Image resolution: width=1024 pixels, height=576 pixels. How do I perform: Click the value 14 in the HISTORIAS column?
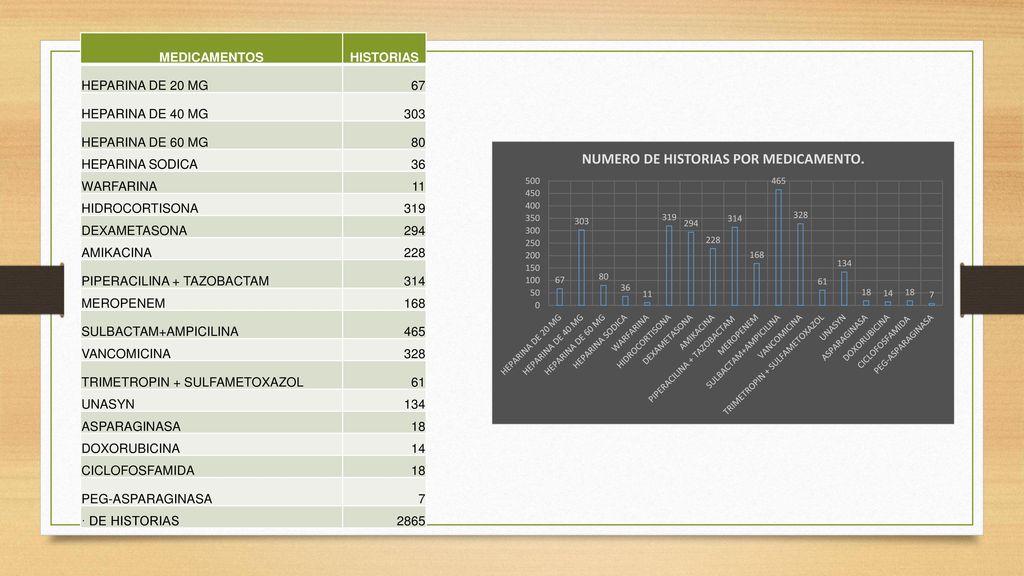(x=418, y=449)
